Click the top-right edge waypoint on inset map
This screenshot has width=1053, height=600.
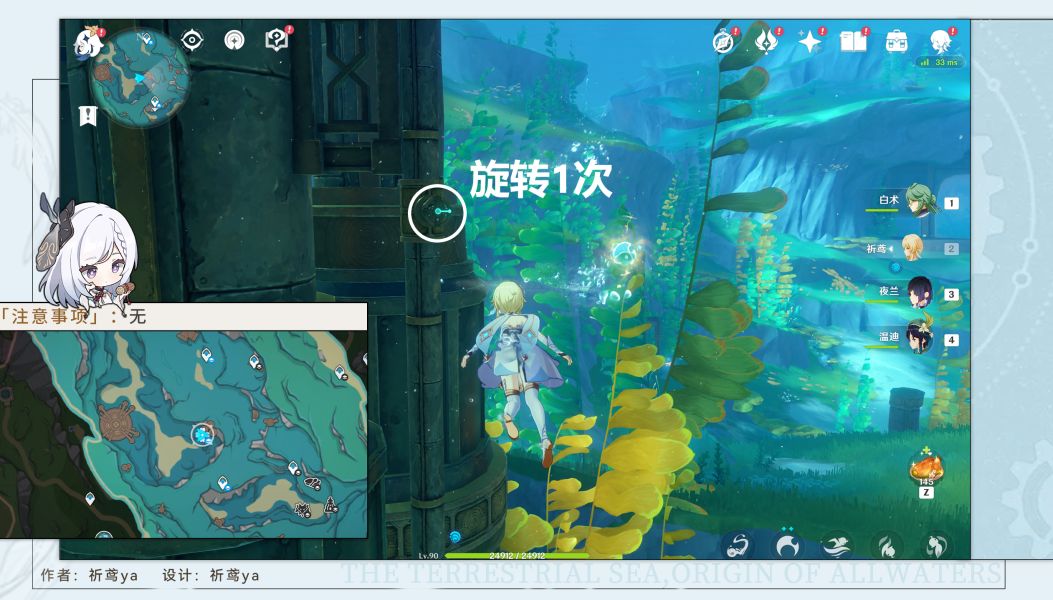point(340,373)
